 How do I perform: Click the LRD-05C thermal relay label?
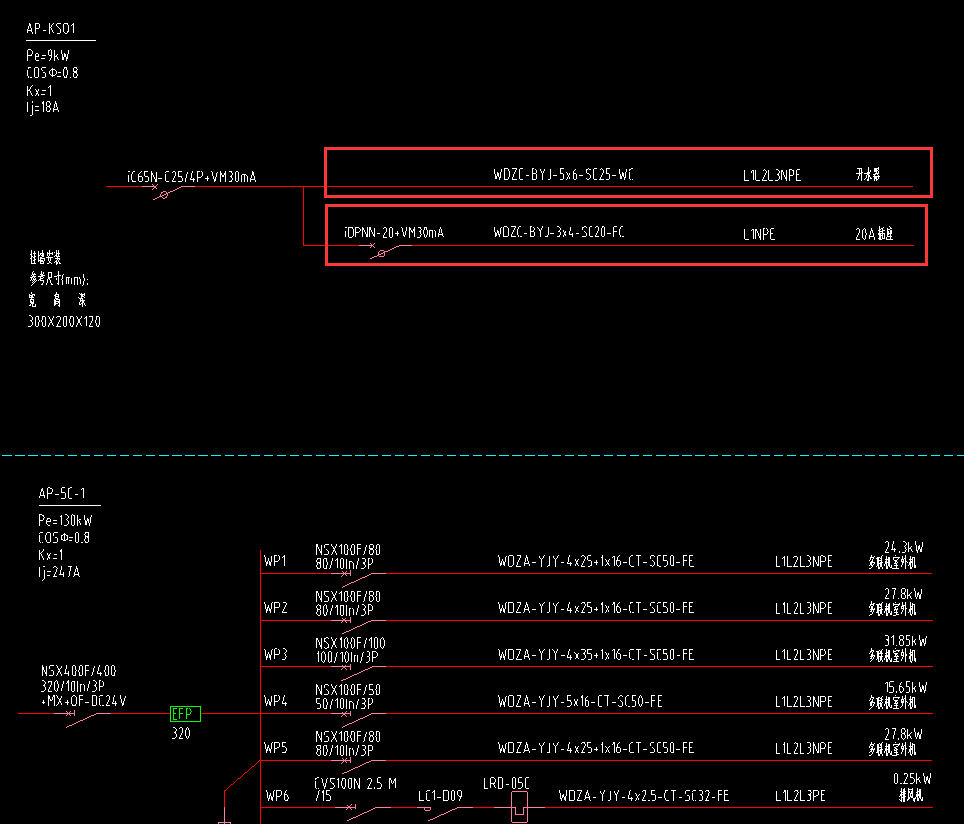[506, 783]
